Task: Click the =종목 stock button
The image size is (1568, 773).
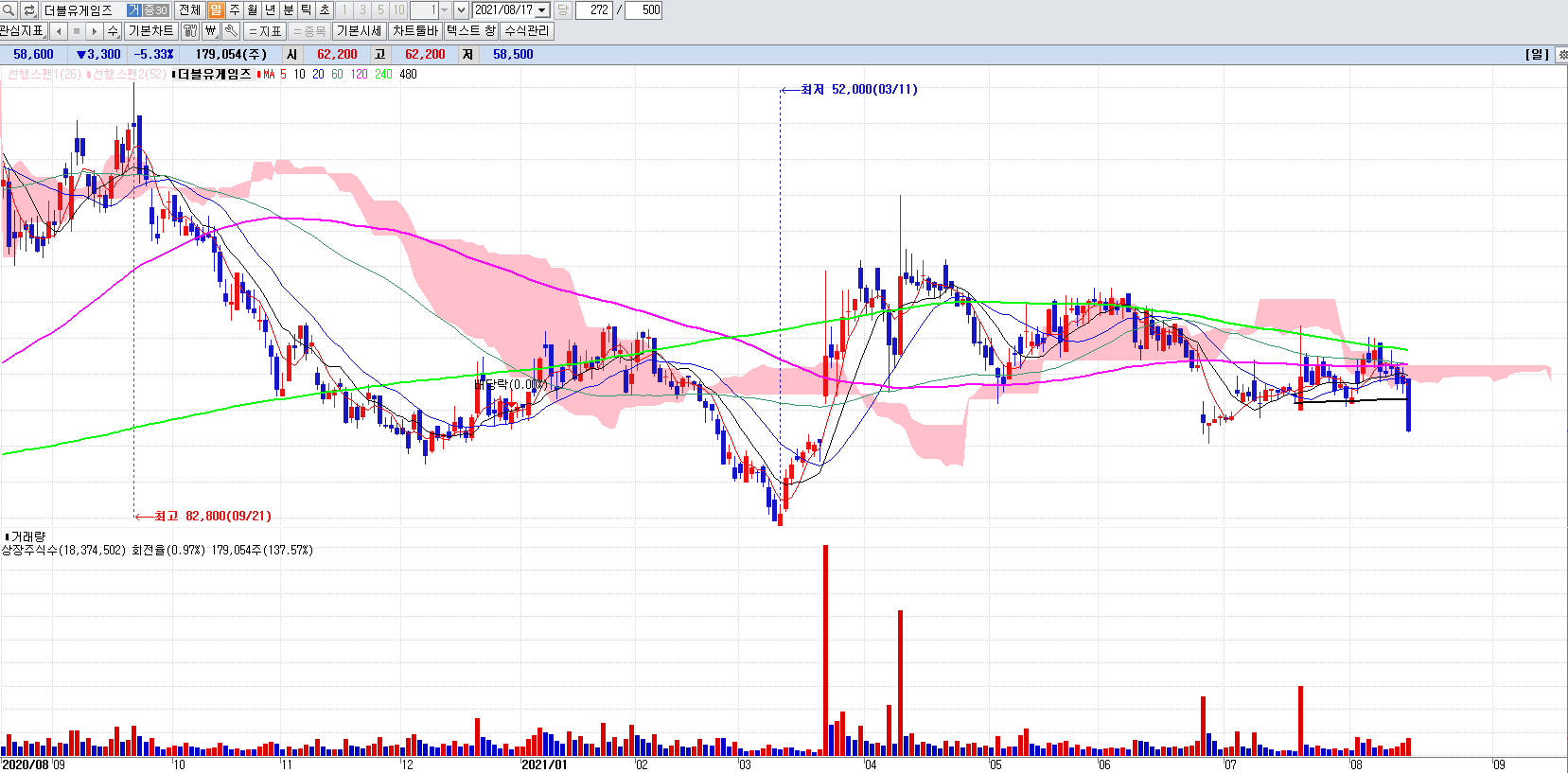Action: coord(309,31)
